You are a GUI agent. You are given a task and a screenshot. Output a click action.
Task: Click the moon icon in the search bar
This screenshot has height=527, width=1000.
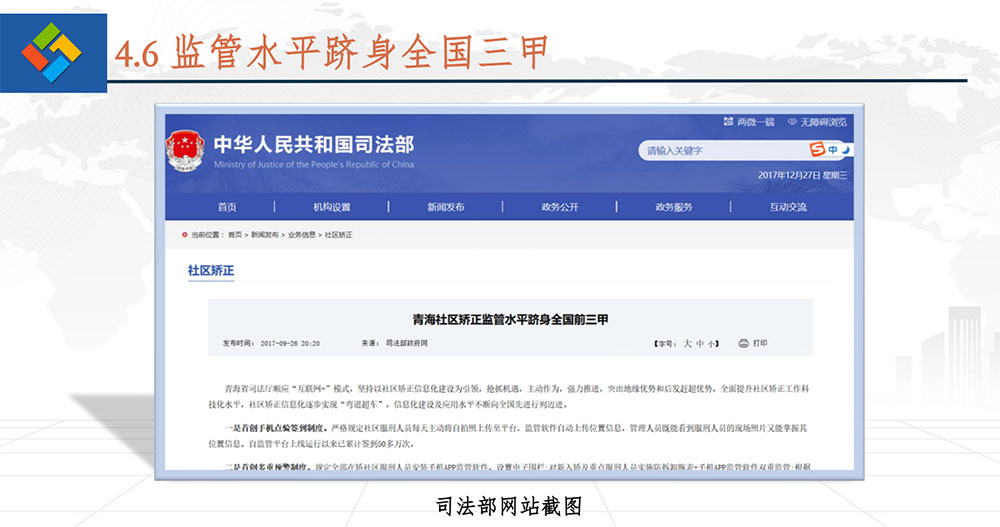point(846,149)
